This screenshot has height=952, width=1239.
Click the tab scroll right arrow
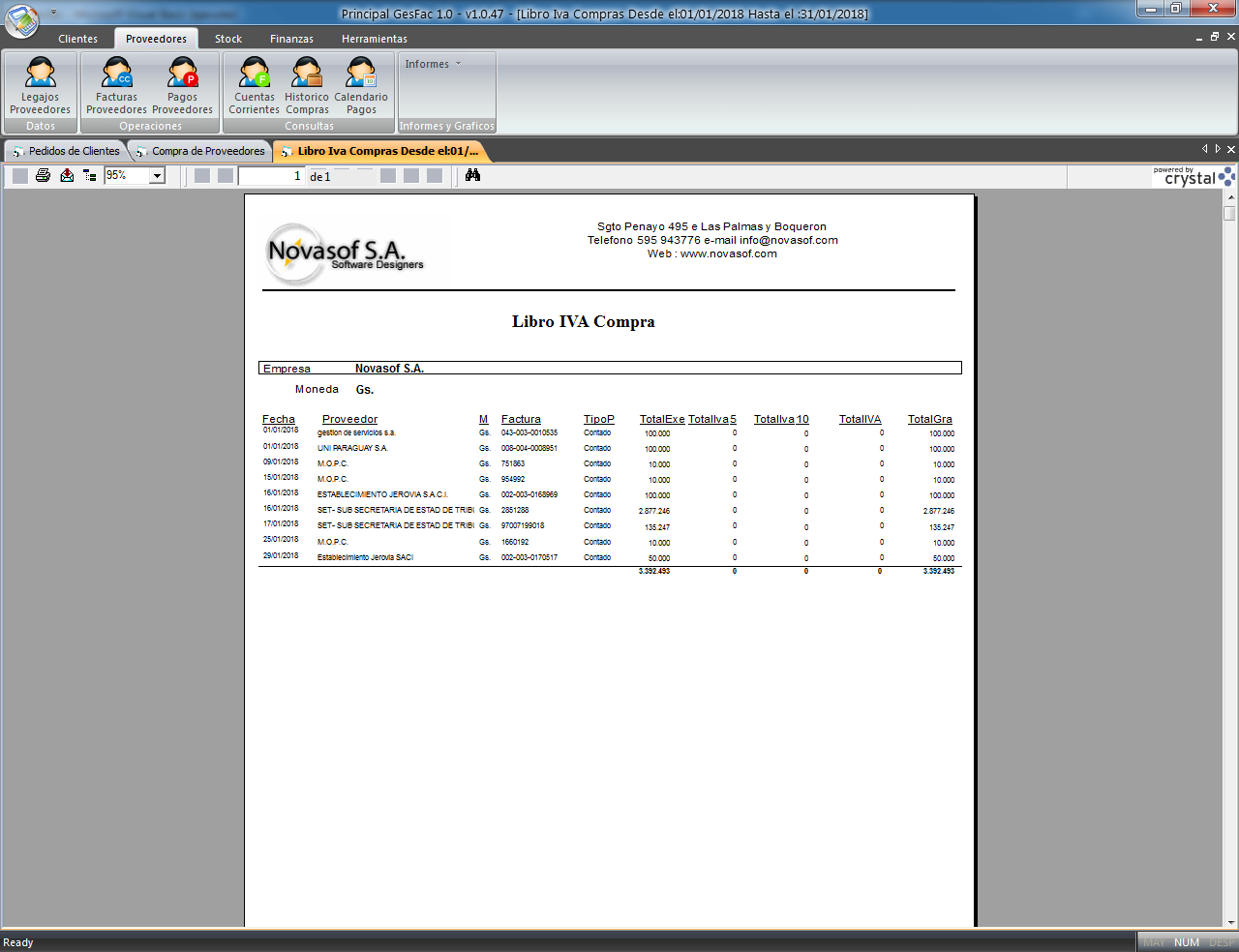pyautogui.click(x=1218, y=149)
